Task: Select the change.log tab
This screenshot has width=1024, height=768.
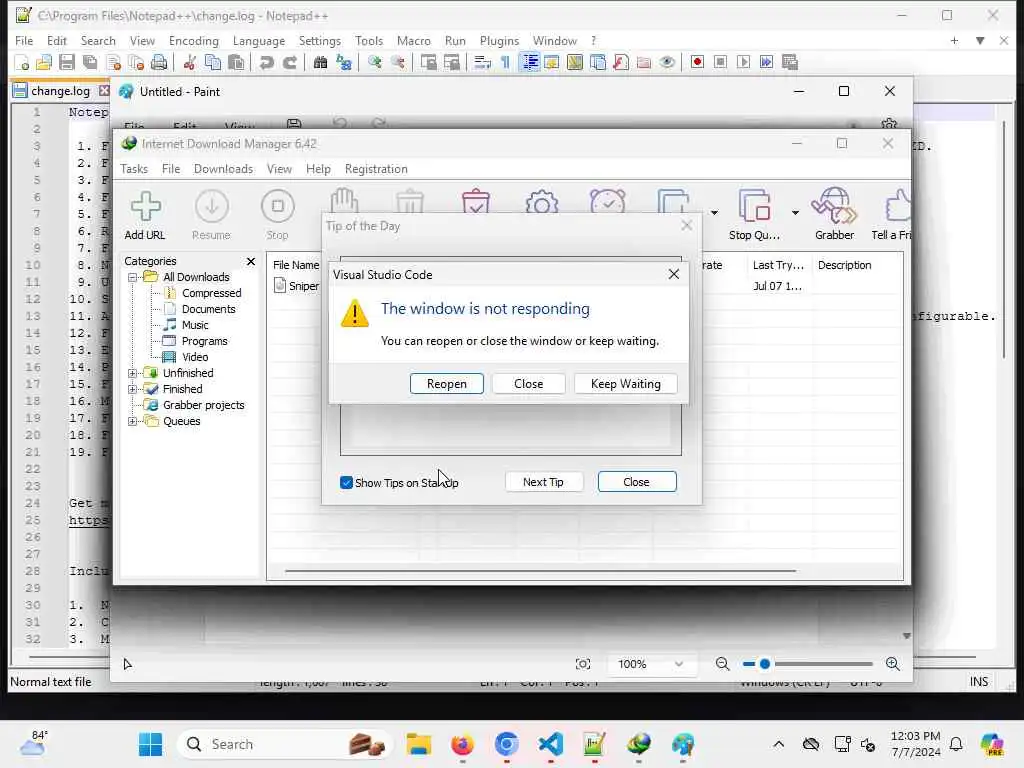Action: pos(60,91)
